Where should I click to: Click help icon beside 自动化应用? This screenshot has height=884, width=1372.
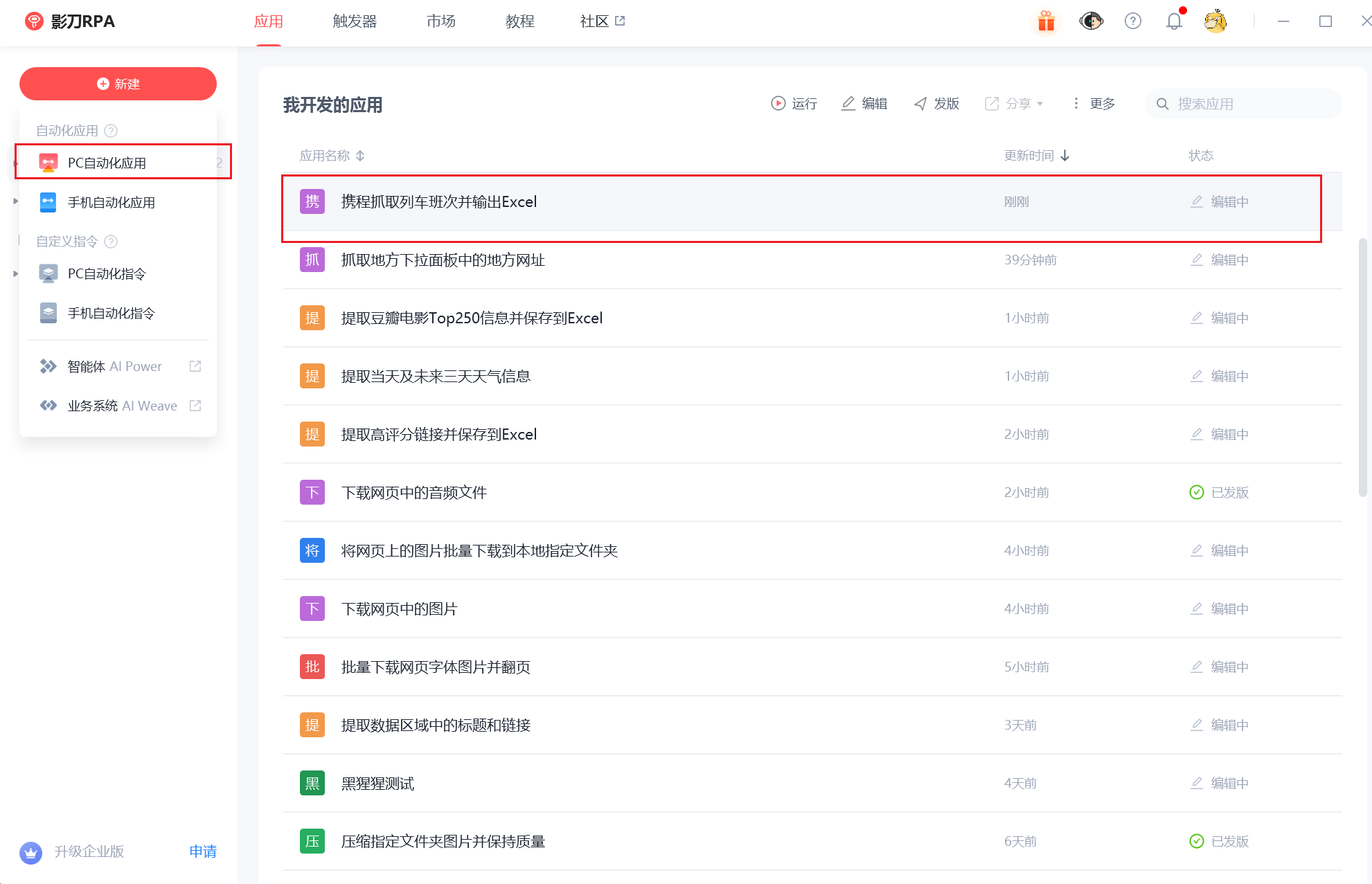click(111, 131)
